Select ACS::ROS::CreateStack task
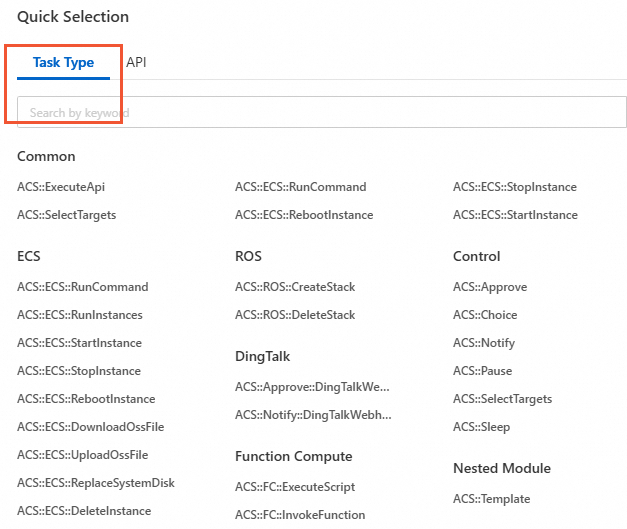 pos(295,287)
